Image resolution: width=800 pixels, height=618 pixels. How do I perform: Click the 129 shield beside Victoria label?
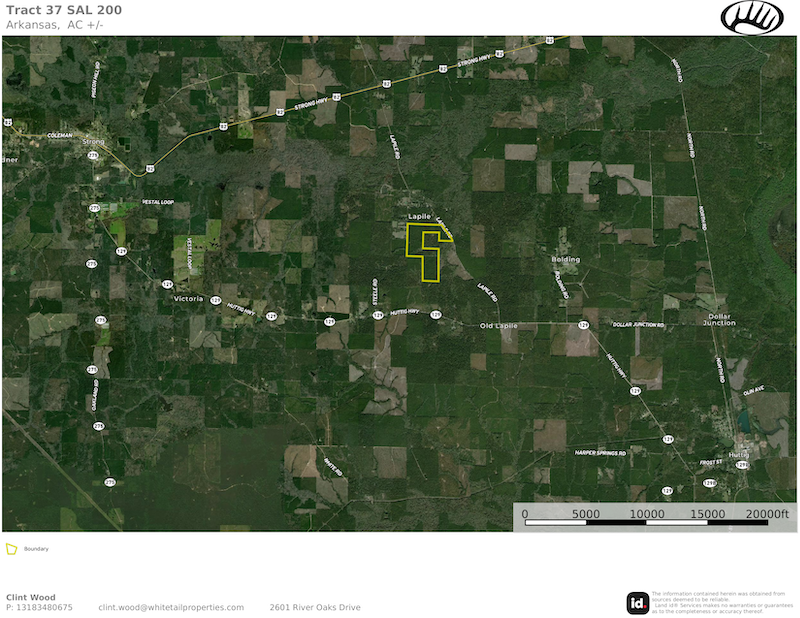tap(215, 299)
